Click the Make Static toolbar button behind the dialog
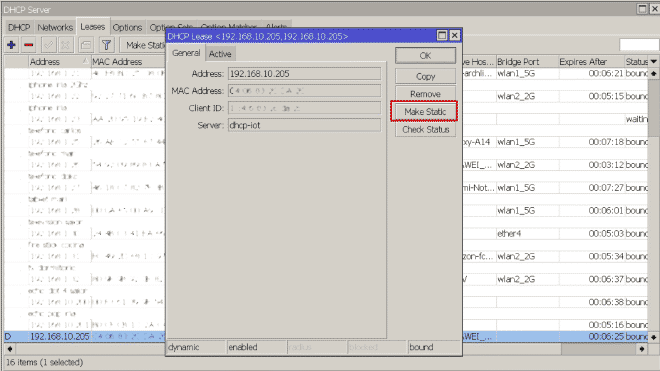The image size is (660, 371). [x=143, y=45]
